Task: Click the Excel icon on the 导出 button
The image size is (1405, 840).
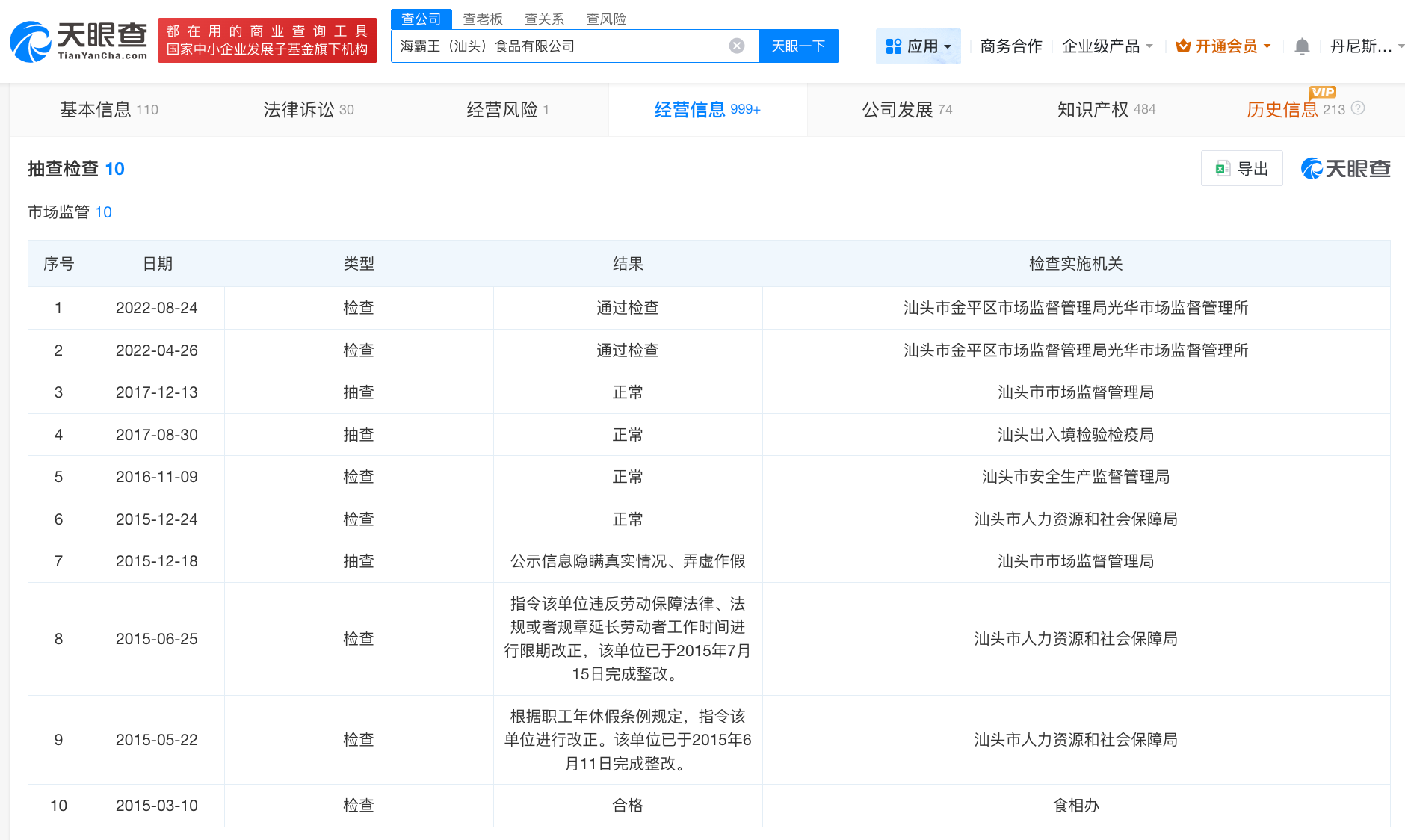Action: pos(1223,169)
